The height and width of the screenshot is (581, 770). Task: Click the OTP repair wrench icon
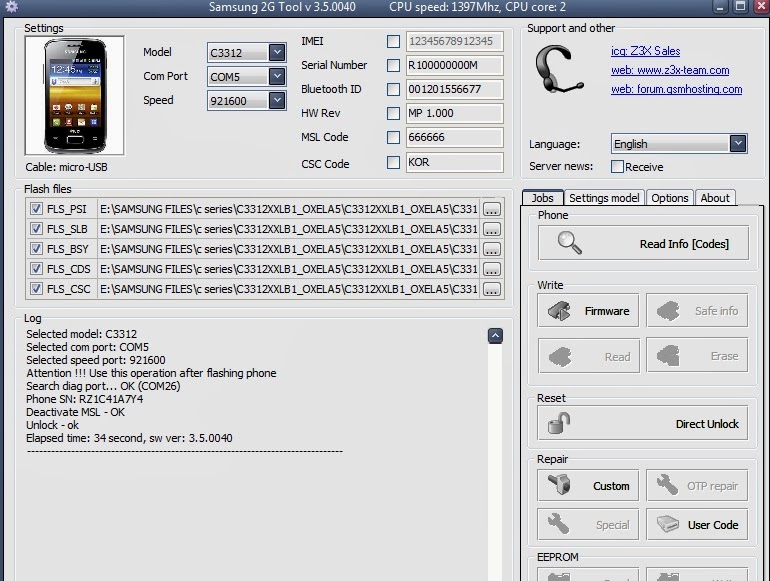(x=667, y=485)
